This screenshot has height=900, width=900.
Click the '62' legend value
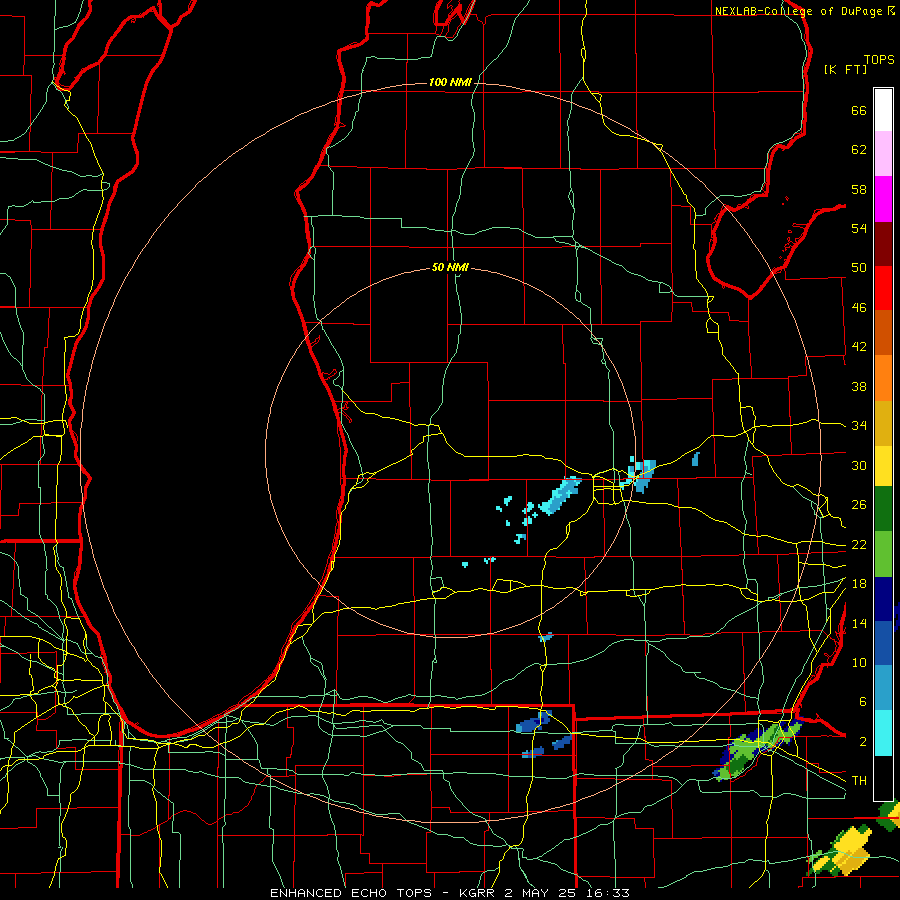tap(859, 150)
